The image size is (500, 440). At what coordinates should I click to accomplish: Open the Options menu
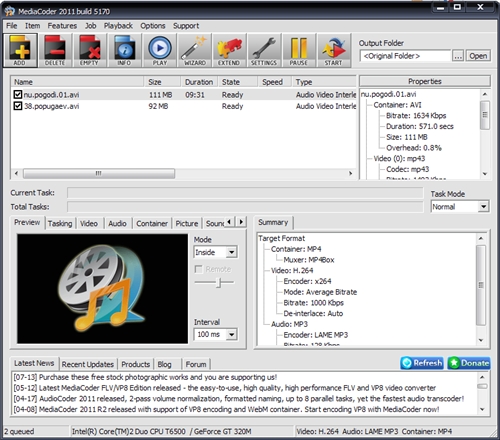tap(153, 26)
